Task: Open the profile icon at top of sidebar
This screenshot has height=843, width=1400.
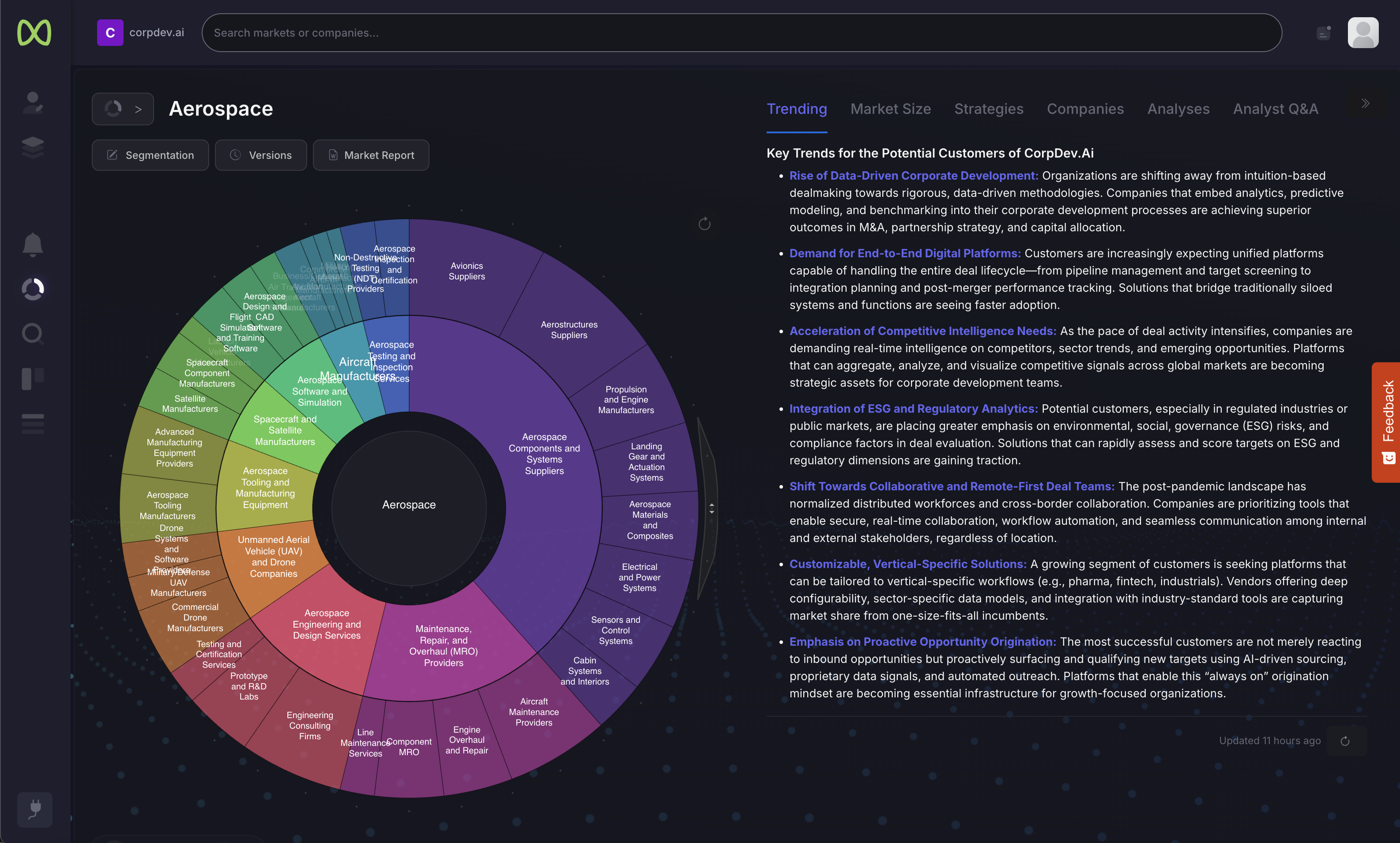Action: coord(32,102)
